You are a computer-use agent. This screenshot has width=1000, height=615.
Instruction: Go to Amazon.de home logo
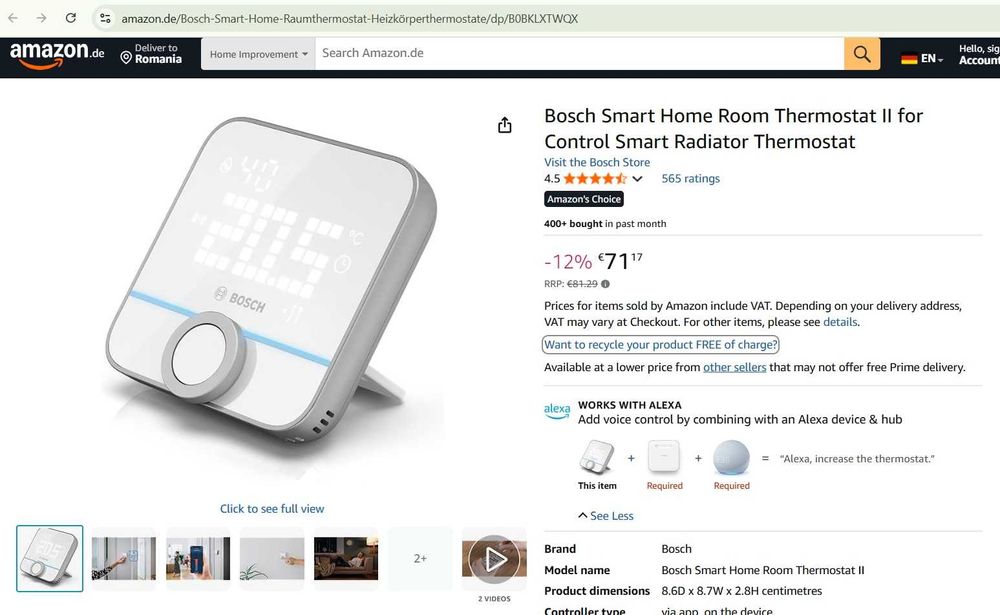[57, 55]
